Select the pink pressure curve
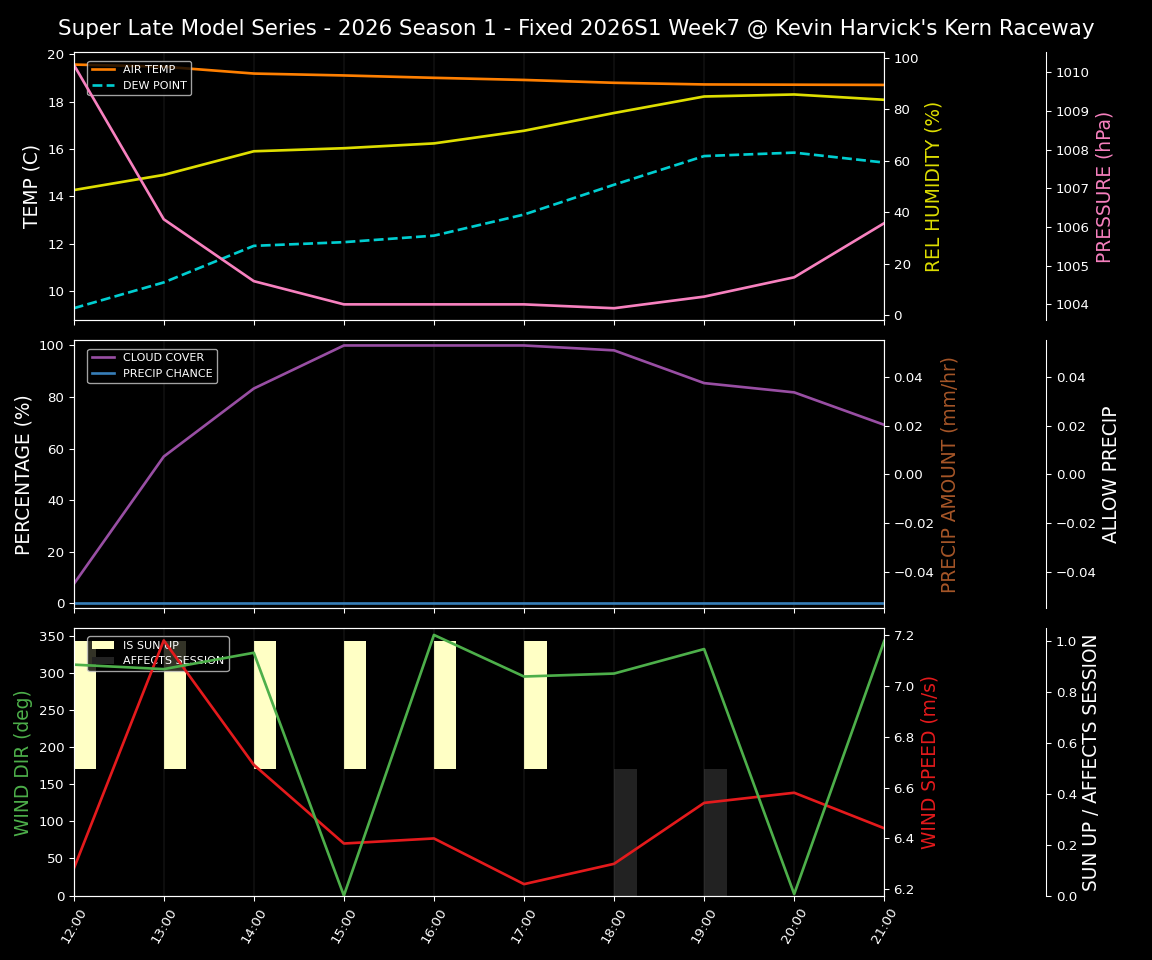The height and width of the screenshot is (960, 1152). coord(500,303)
